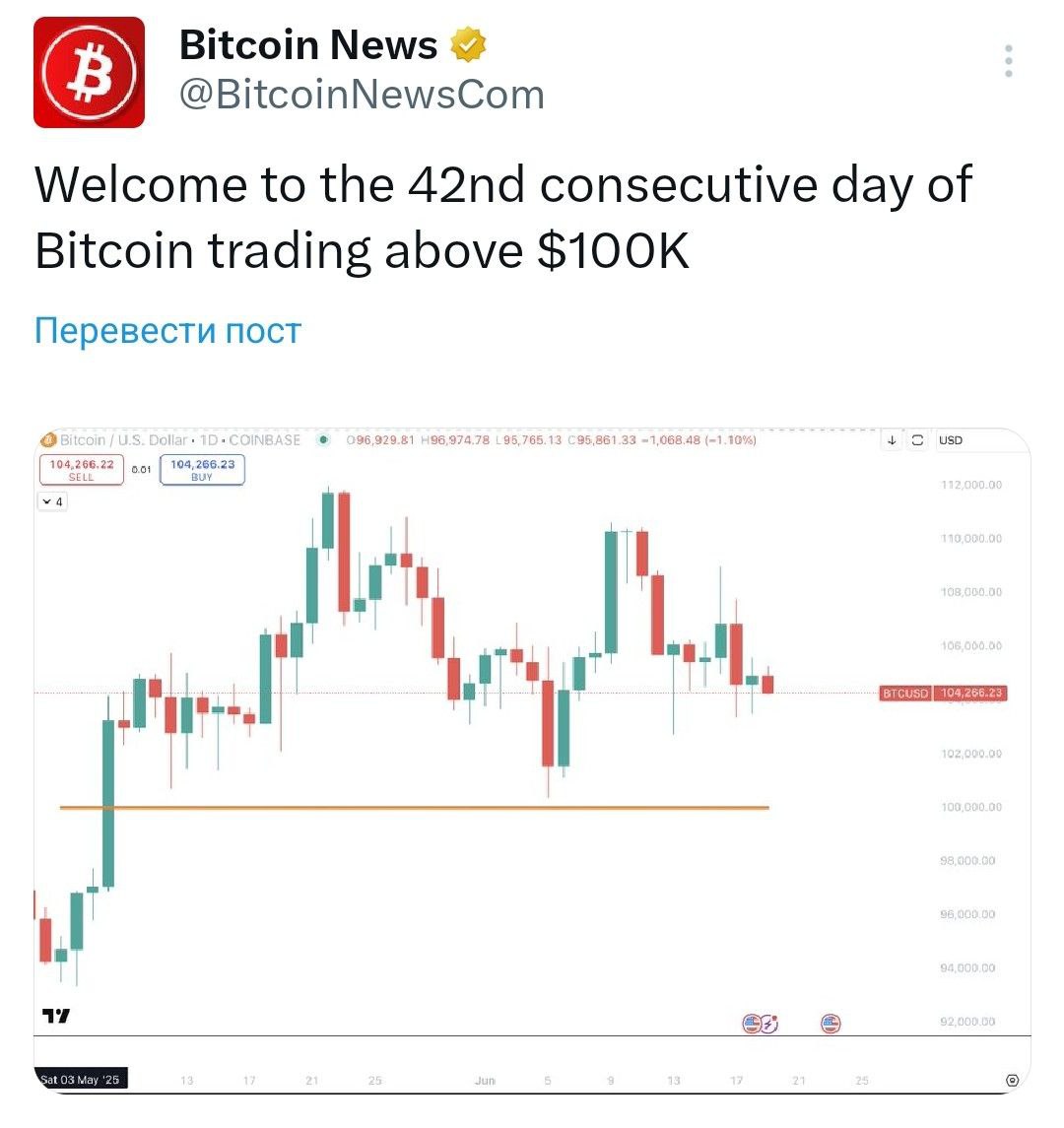Open the Bitcoin News profile avatar
Image resolution: width=1064 pixels, height=1128 pixels.
(x=90, y=73)
